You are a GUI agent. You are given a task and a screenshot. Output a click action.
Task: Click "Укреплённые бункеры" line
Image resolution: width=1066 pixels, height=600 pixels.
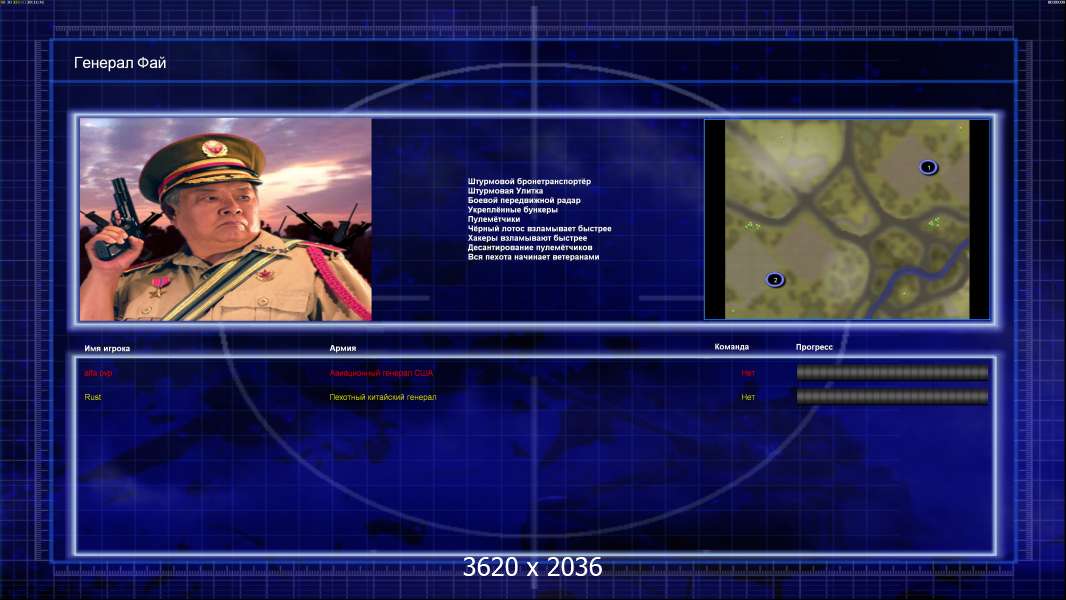click(513, 210)
